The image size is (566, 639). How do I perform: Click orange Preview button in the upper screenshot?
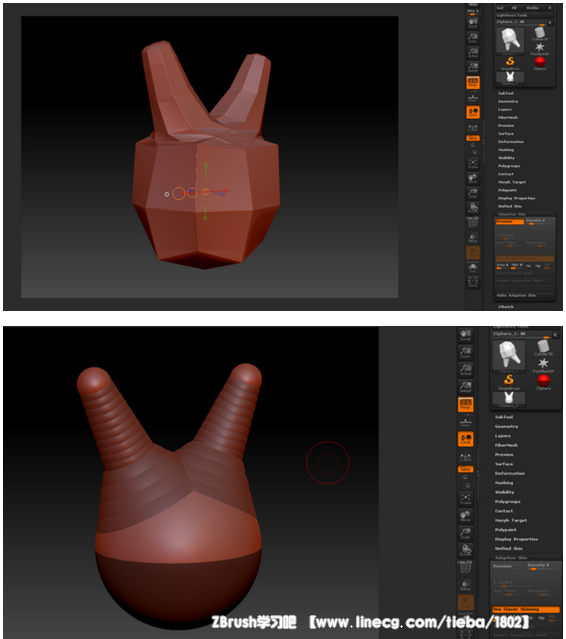coord(510,221)
